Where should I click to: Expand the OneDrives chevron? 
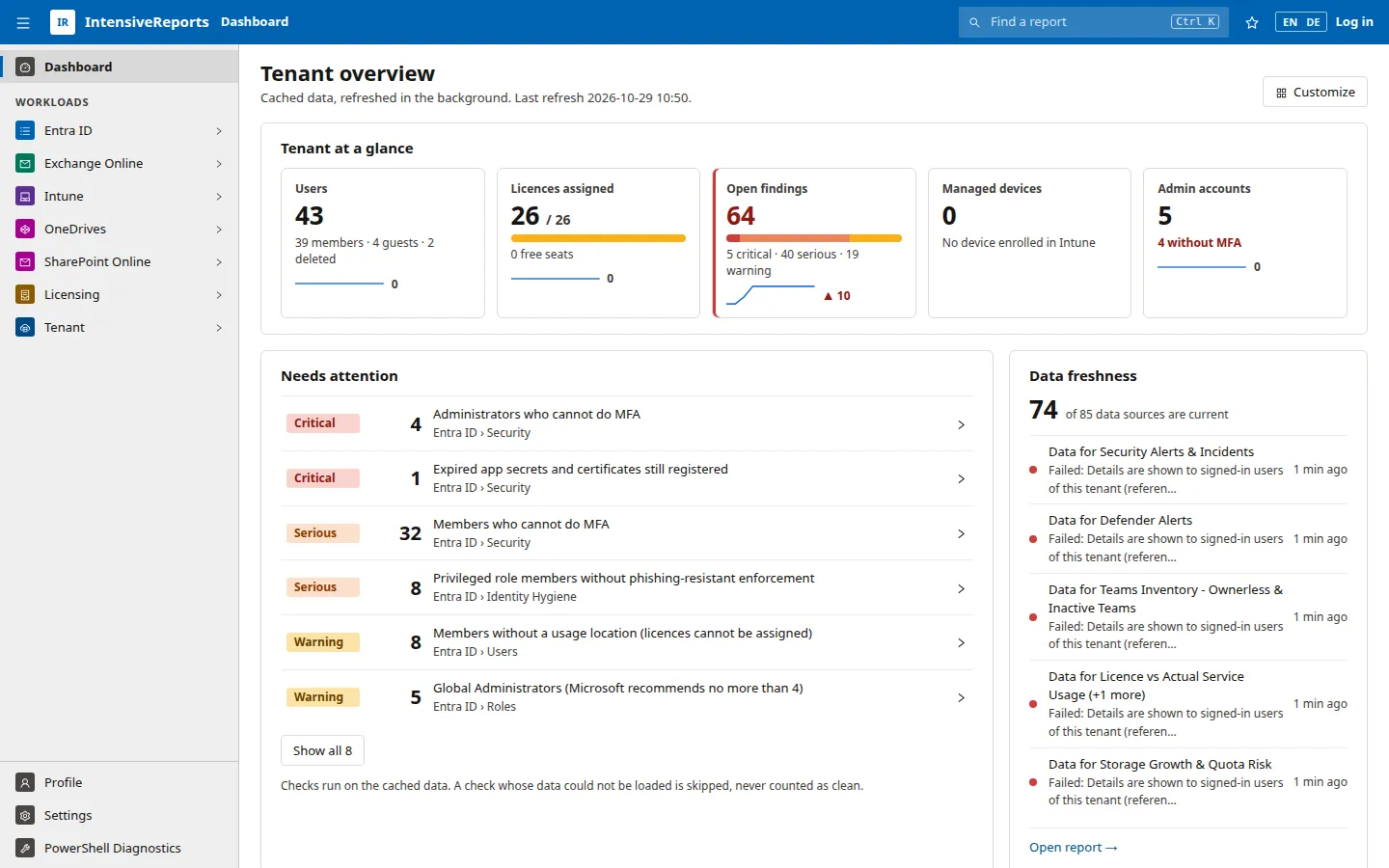click(219, 230)
